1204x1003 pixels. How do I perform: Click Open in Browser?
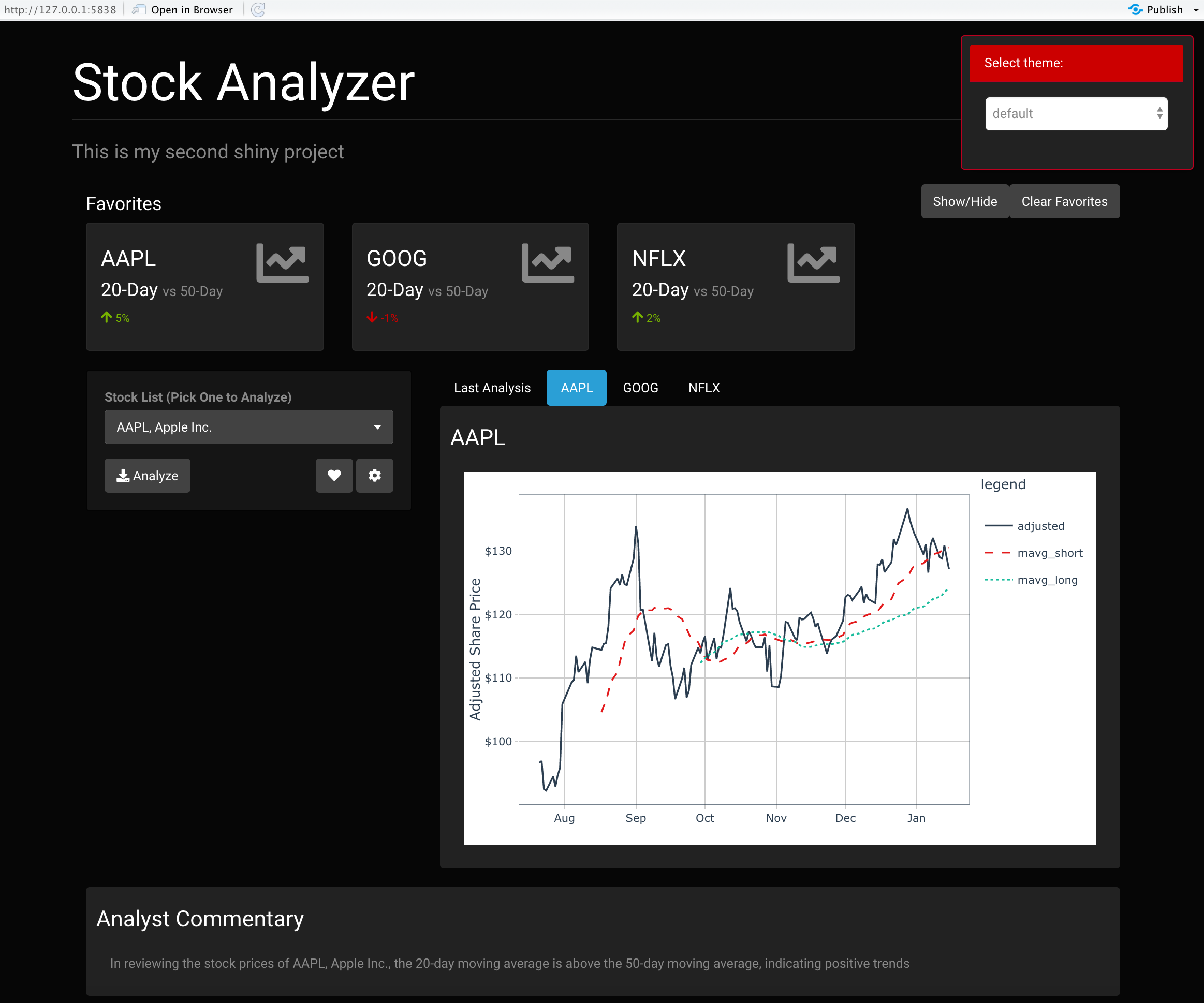(x=183, y=10)
